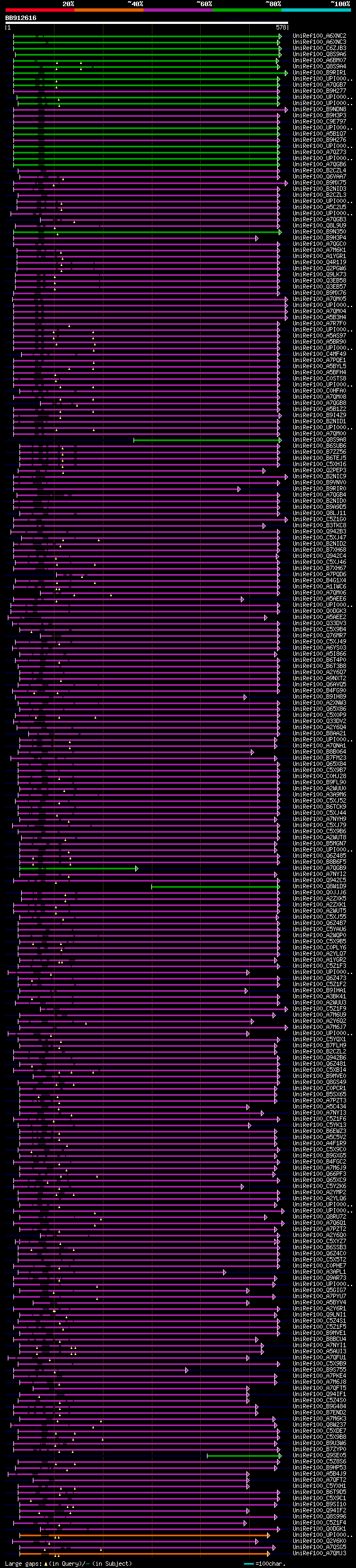The height and width of the screenshot is (1568, 356).
Task: Open the UniRef100_A6XNC2 hit label
Action: point(319,36)
